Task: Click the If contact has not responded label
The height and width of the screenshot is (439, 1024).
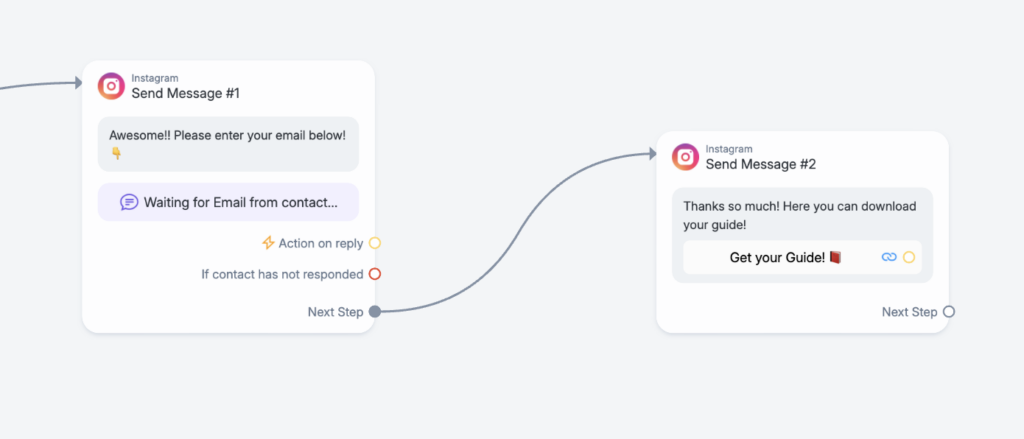Action: (x=282, y=274)
